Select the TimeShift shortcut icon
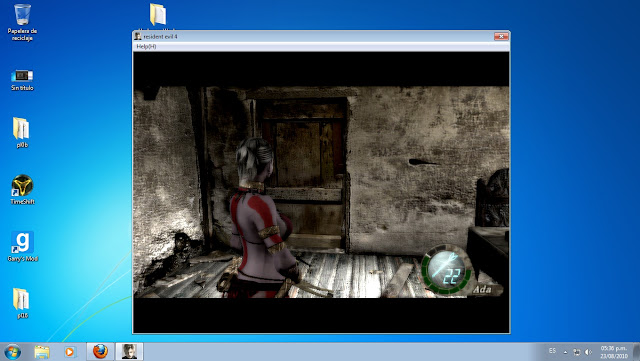Image resolution: width=640 pixels, height=361 pixels. 22,189
